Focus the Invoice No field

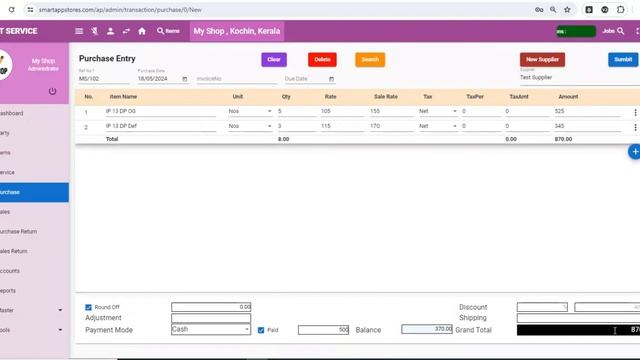click(236, 79)
